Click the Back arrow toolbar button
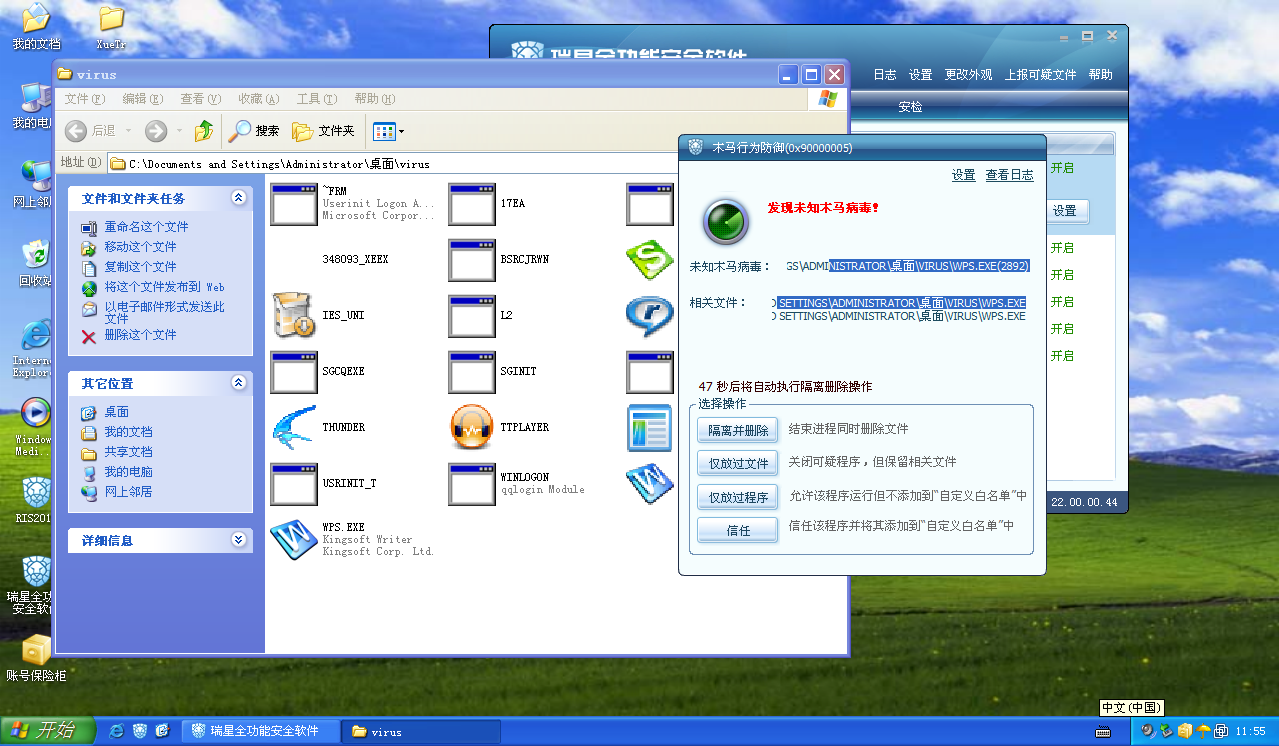Image resolution: width=1279 pixels, height=746 pixels. pos(76,131)
